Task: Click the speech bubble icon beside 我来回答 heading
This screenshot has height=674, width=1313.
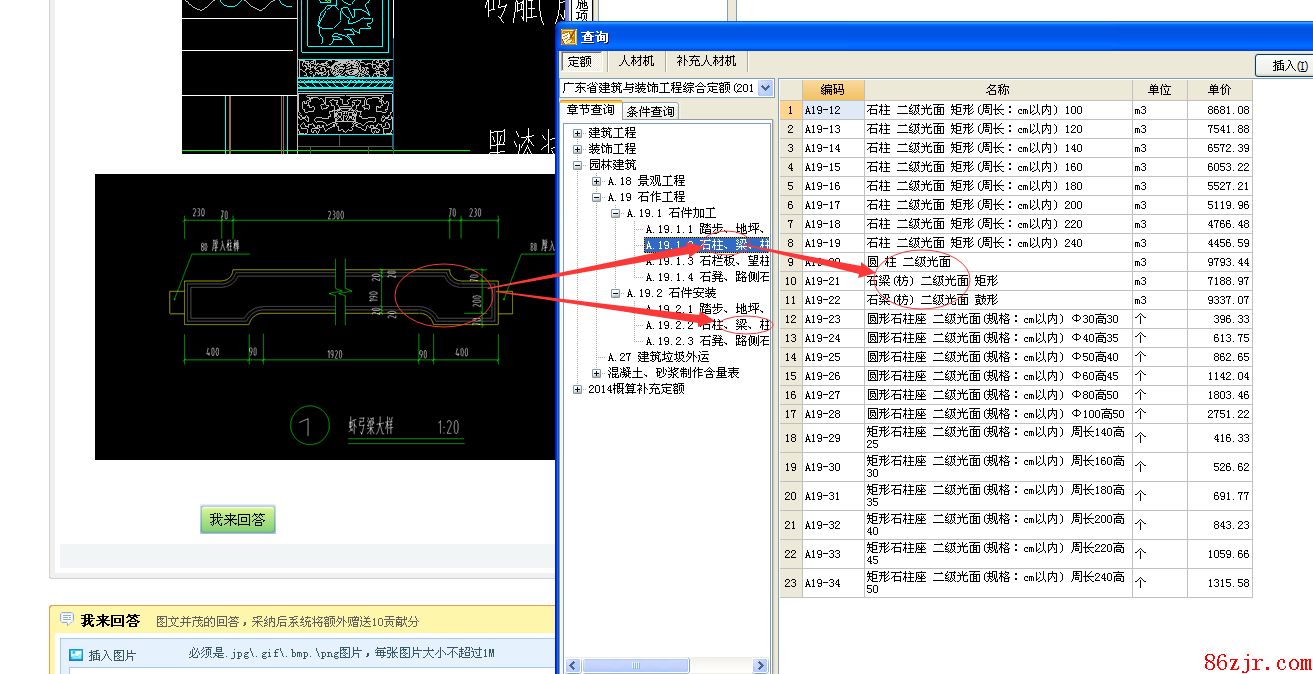Action: (x=67, y=620)
